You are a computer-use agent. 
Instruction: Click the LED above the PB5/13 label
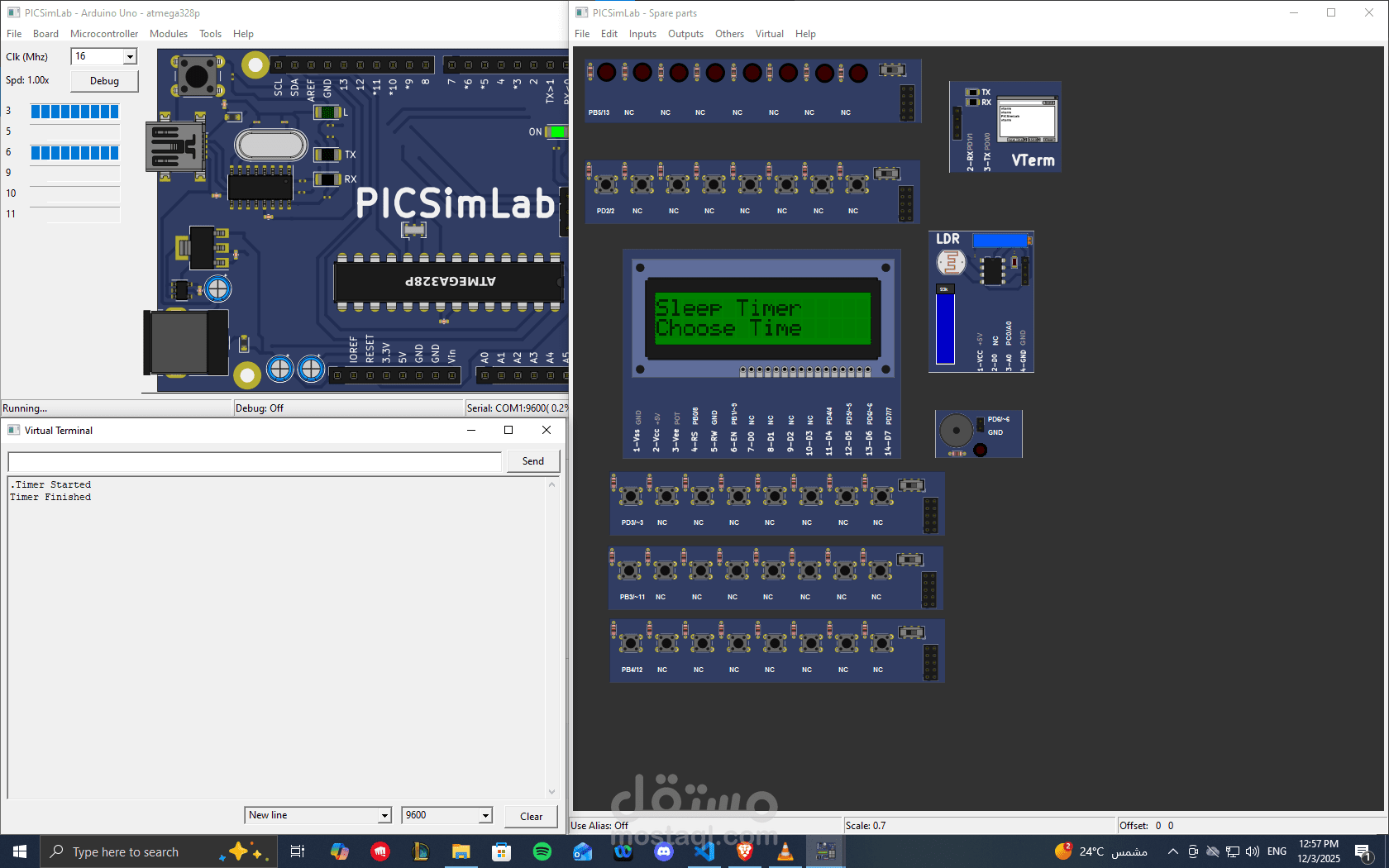click(x=606, y=72)
